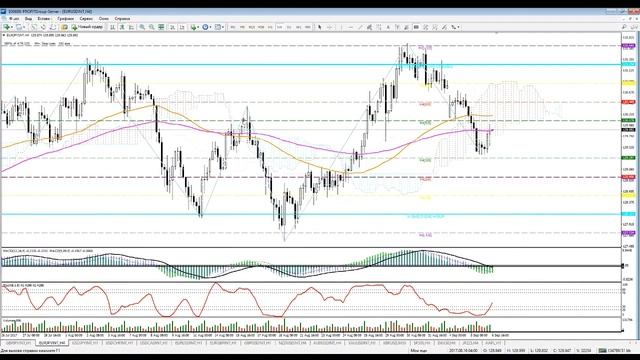Open the New Chart toolbar icon
Viewport: 640px width, 360px height.
click(x=7, y=27)
